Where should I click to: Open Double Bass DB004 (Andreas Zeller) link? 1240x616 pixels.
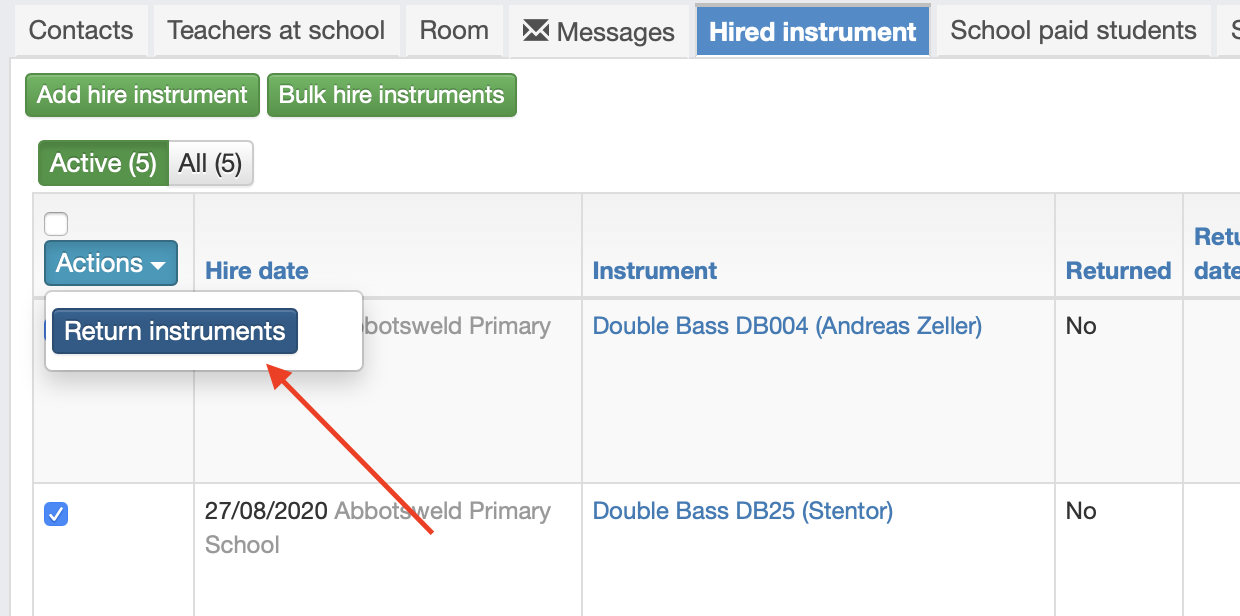click(x=788, y=326)
